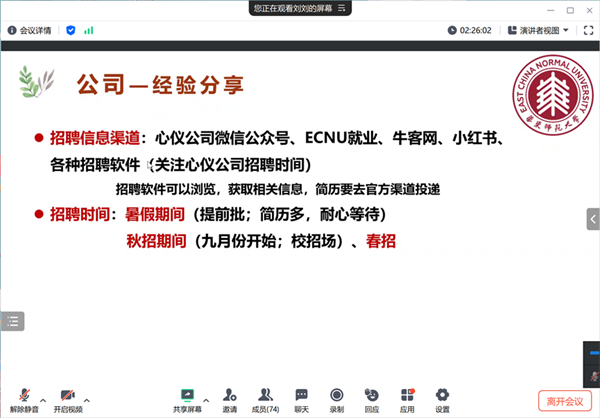Viewport: 600px width, 418px height.
Task: Open the menu on the screen-viewing banner
Action: pos(342,7)
